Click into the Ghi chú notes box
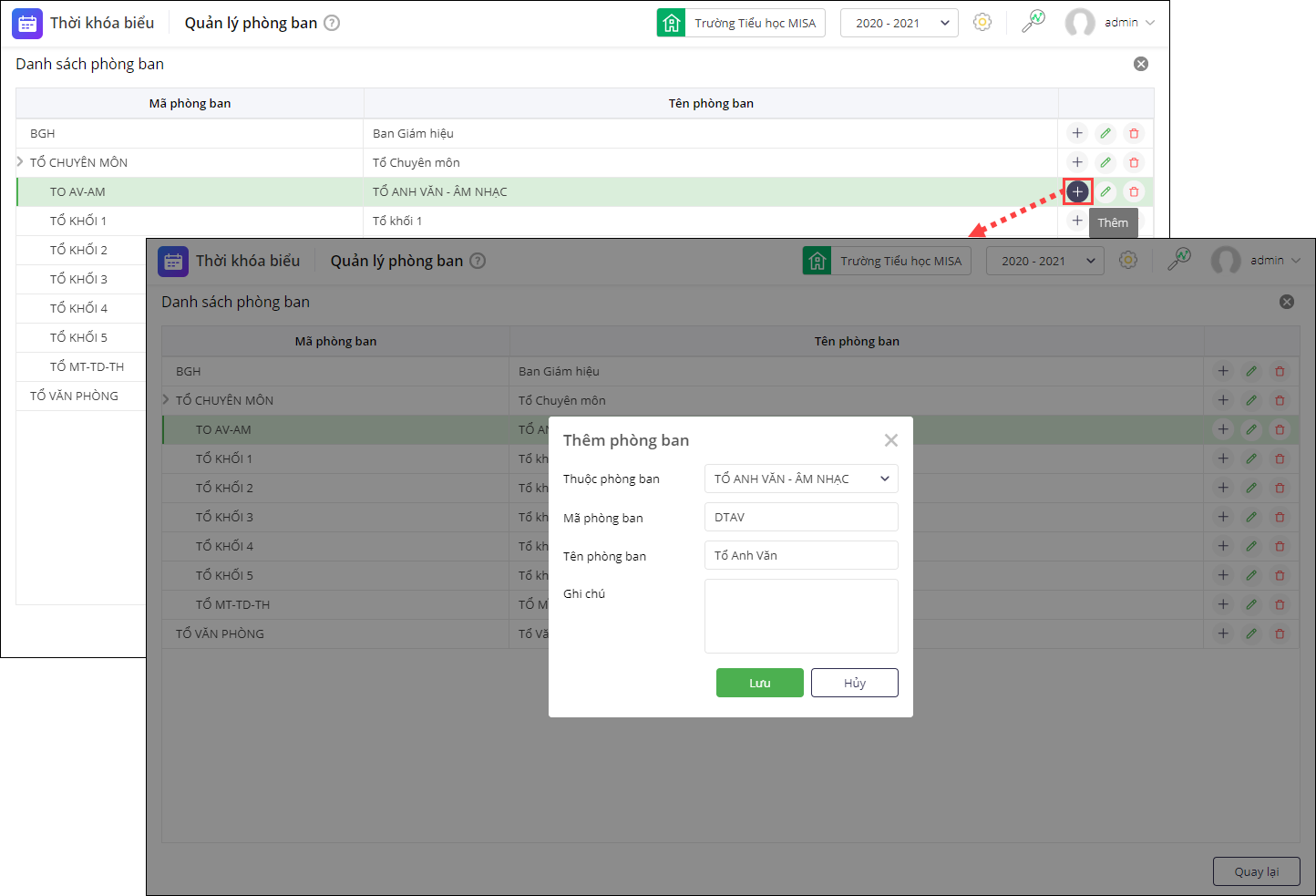 pyautogui.click(x=801, y=616)
